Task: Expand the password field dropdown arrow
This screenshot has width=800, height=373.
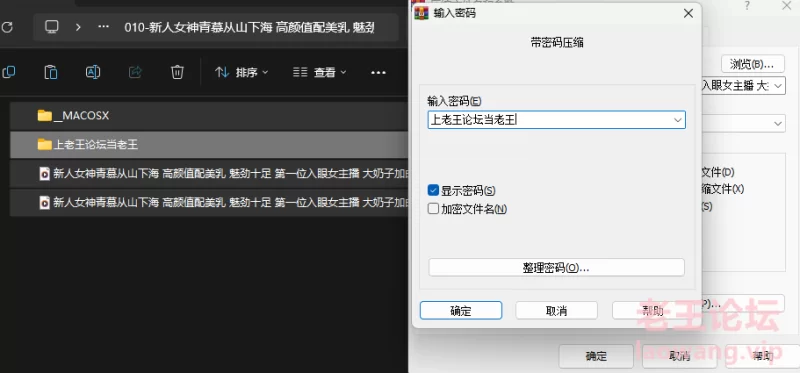Action: [x=678, y=120]
